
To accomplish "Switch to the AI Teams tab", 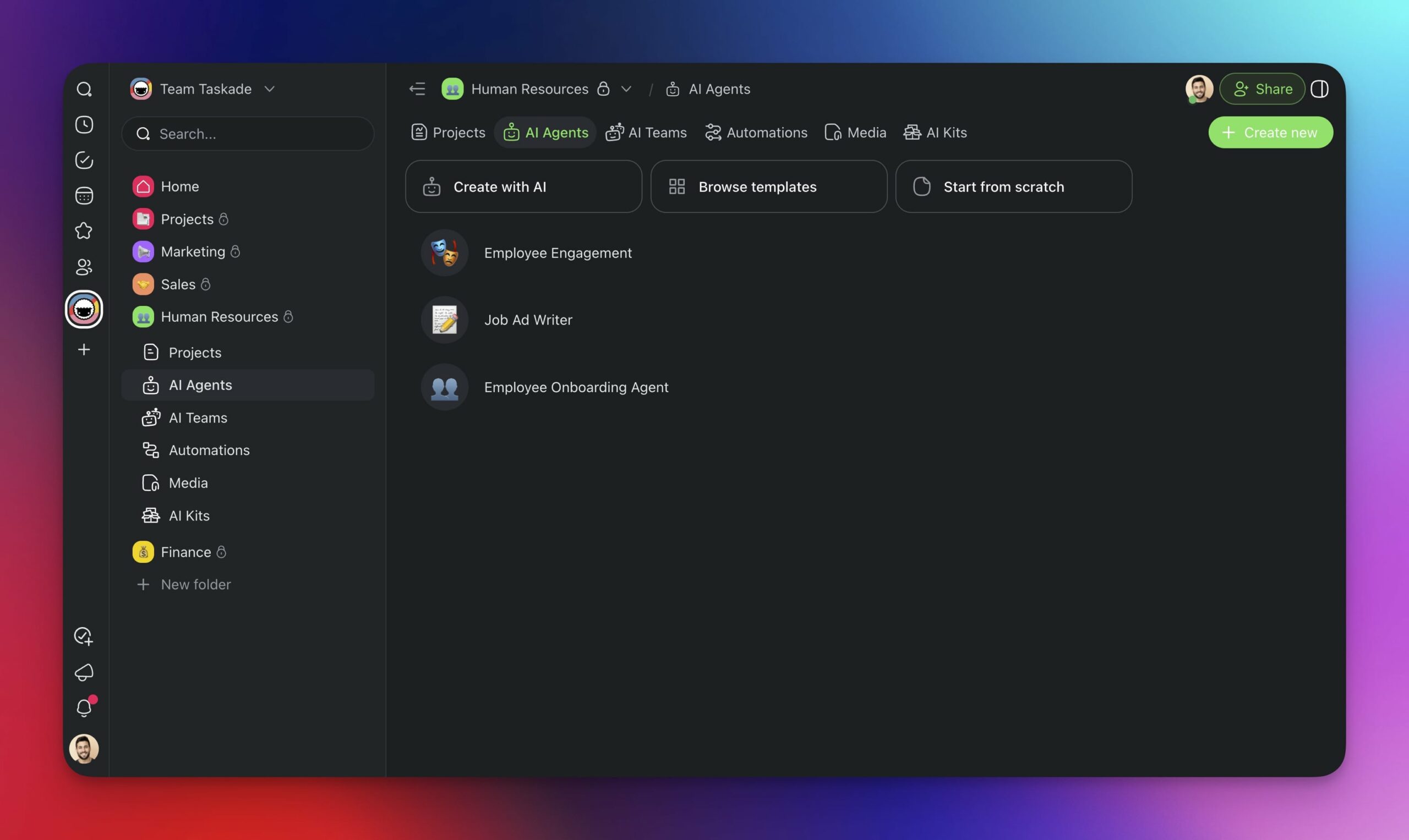I will coord(646,133).
